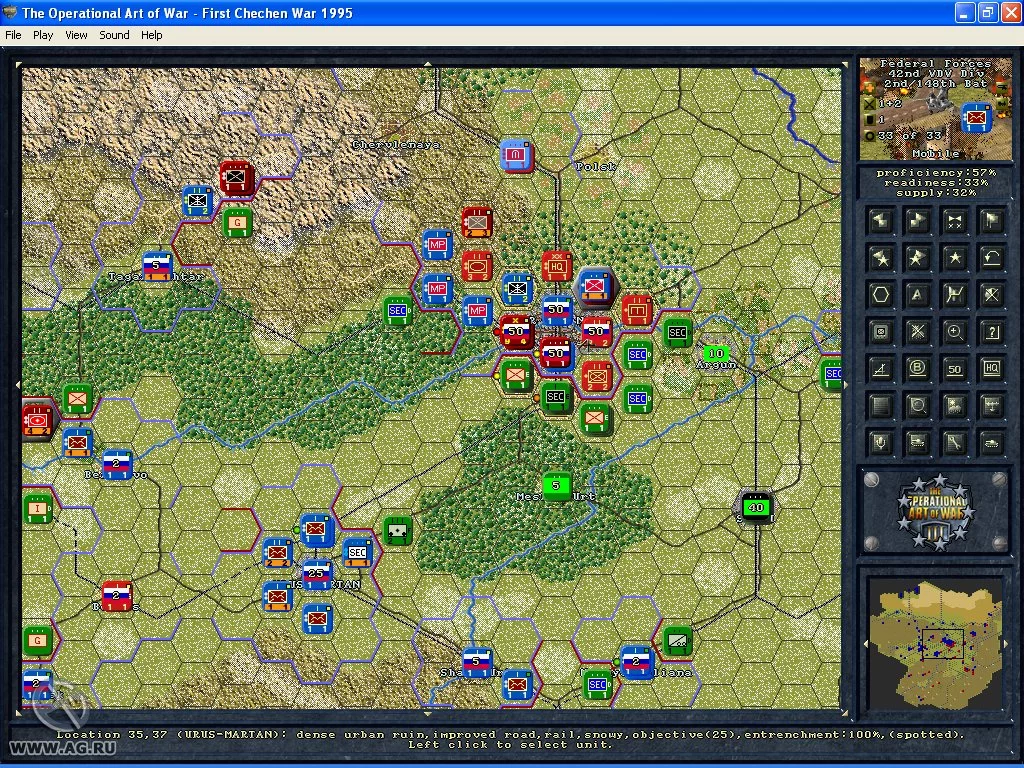Click the underlined angle icon button
Screen dimensions: 1024x768
coord(880,369)
